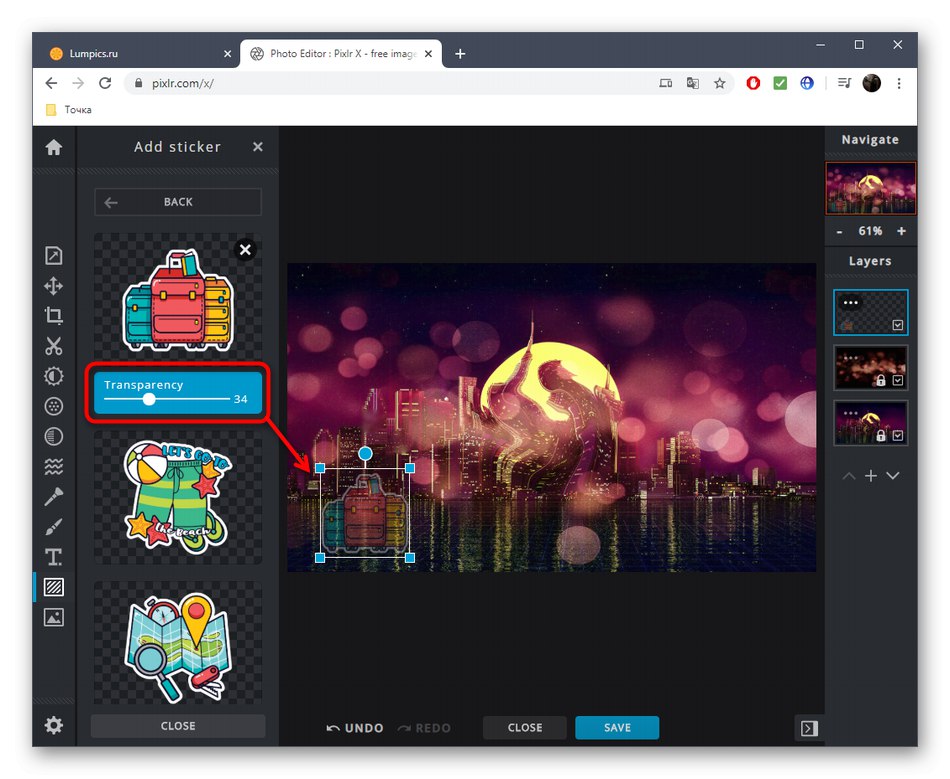Select the Retouch tool

click(x=53, y=497)
